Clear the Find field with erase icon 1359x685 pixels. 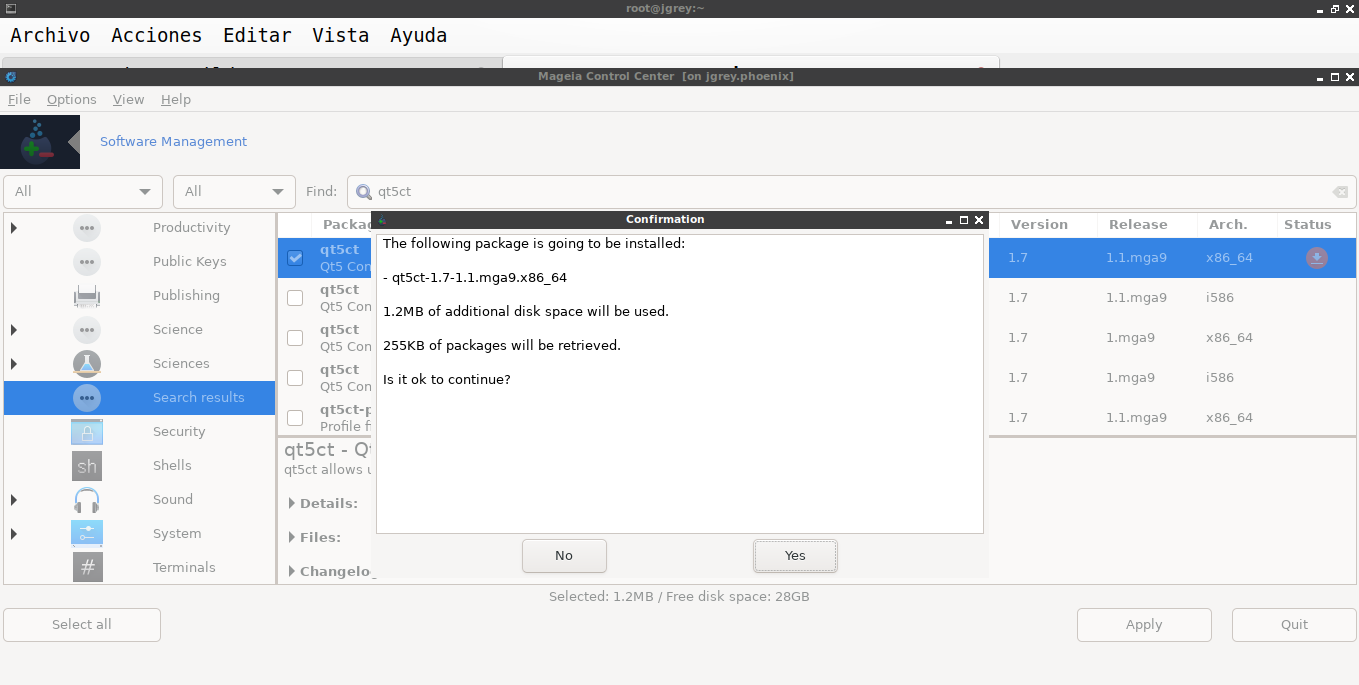tap(1340, 192)
